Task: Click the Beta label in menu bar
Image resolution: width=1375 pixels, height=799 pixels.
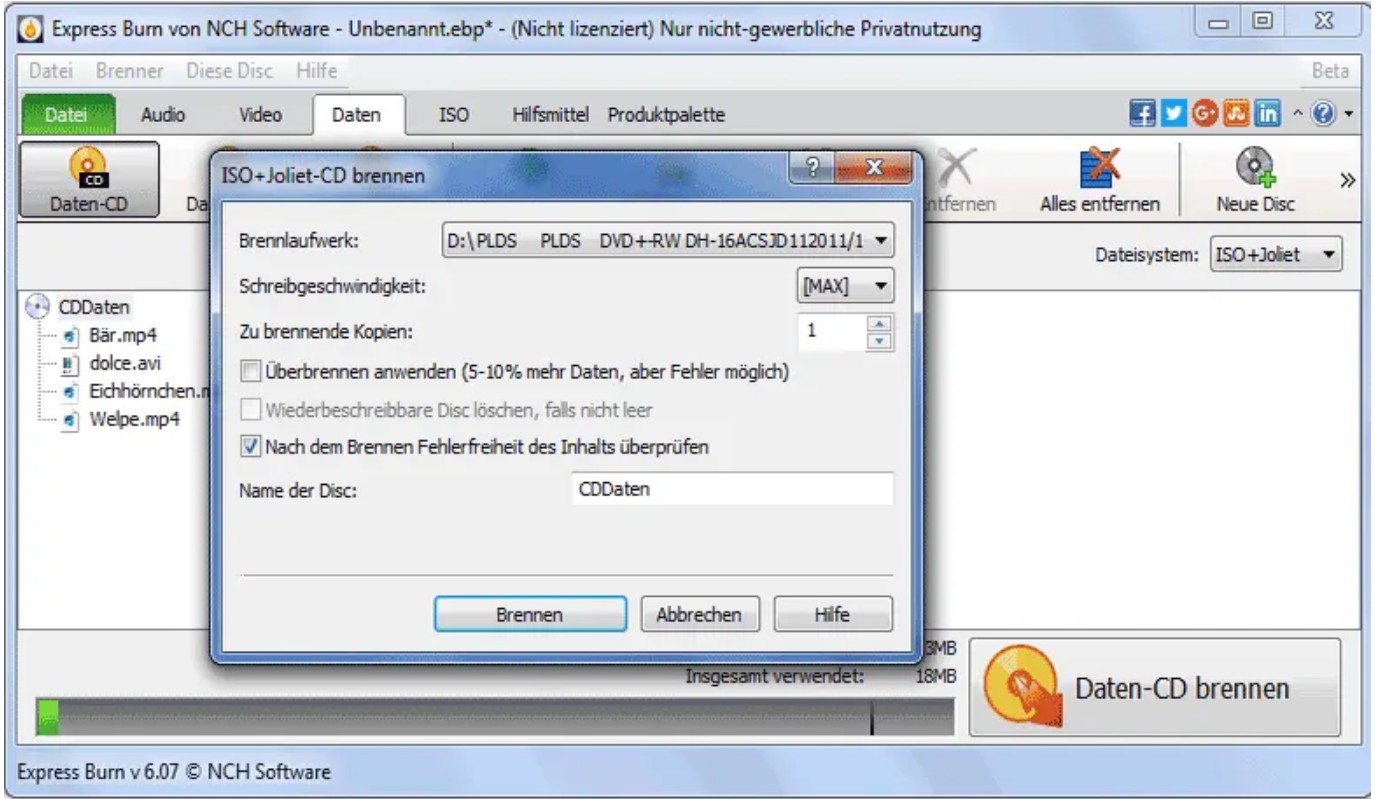Action: [1330, 73]
